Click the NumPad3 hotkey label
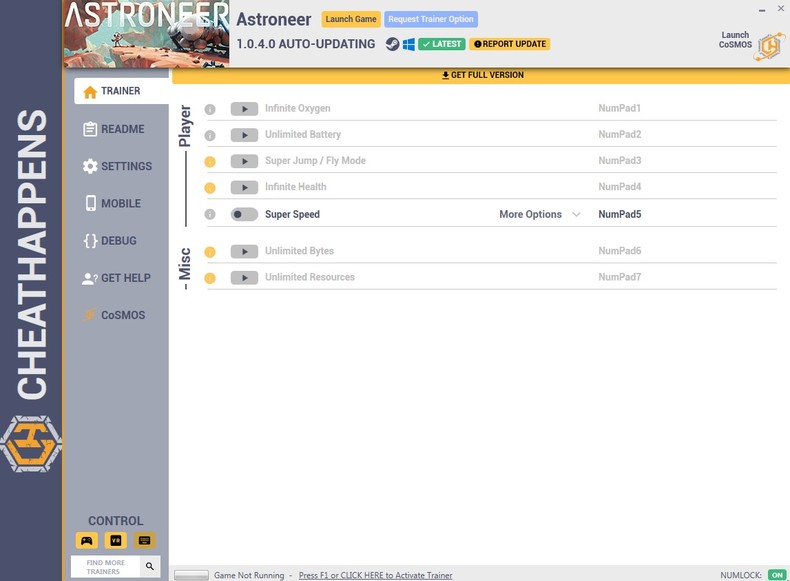Image resolution: width=790 pixels, height=581 pixels. point(620,161)
